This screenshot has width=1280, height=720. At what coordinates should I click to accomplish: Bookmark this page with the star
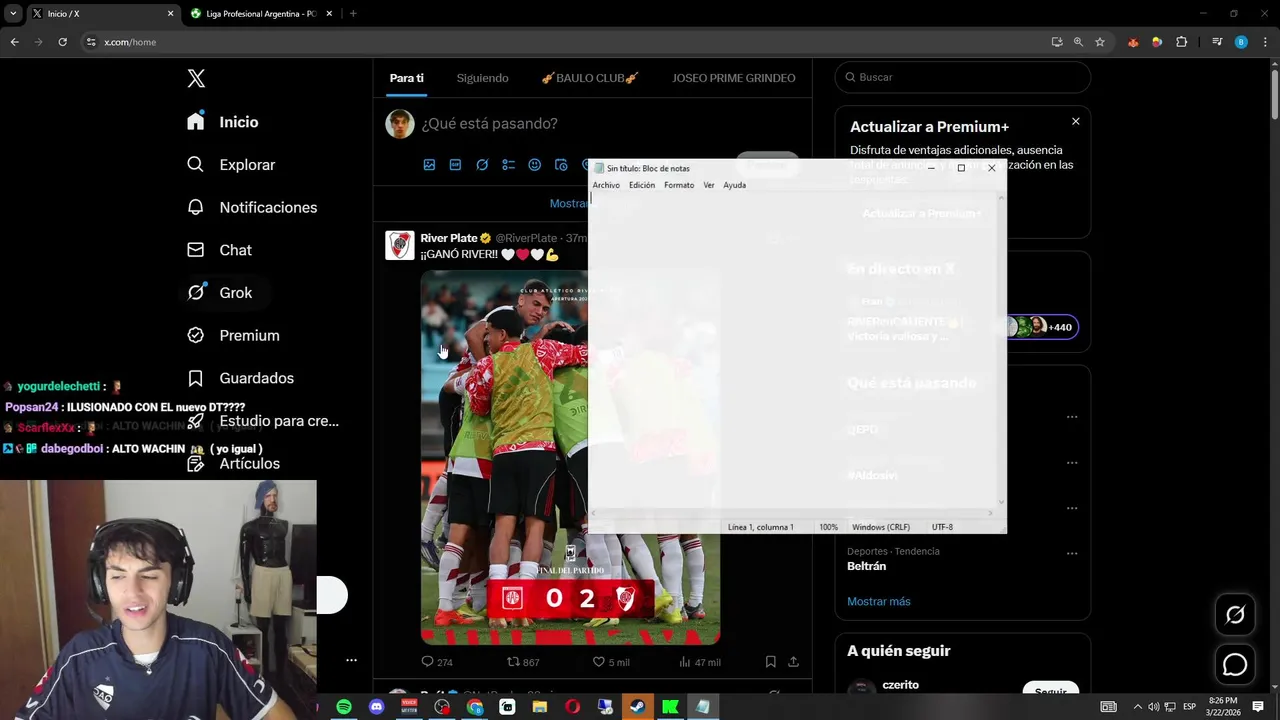[1100, 42]
